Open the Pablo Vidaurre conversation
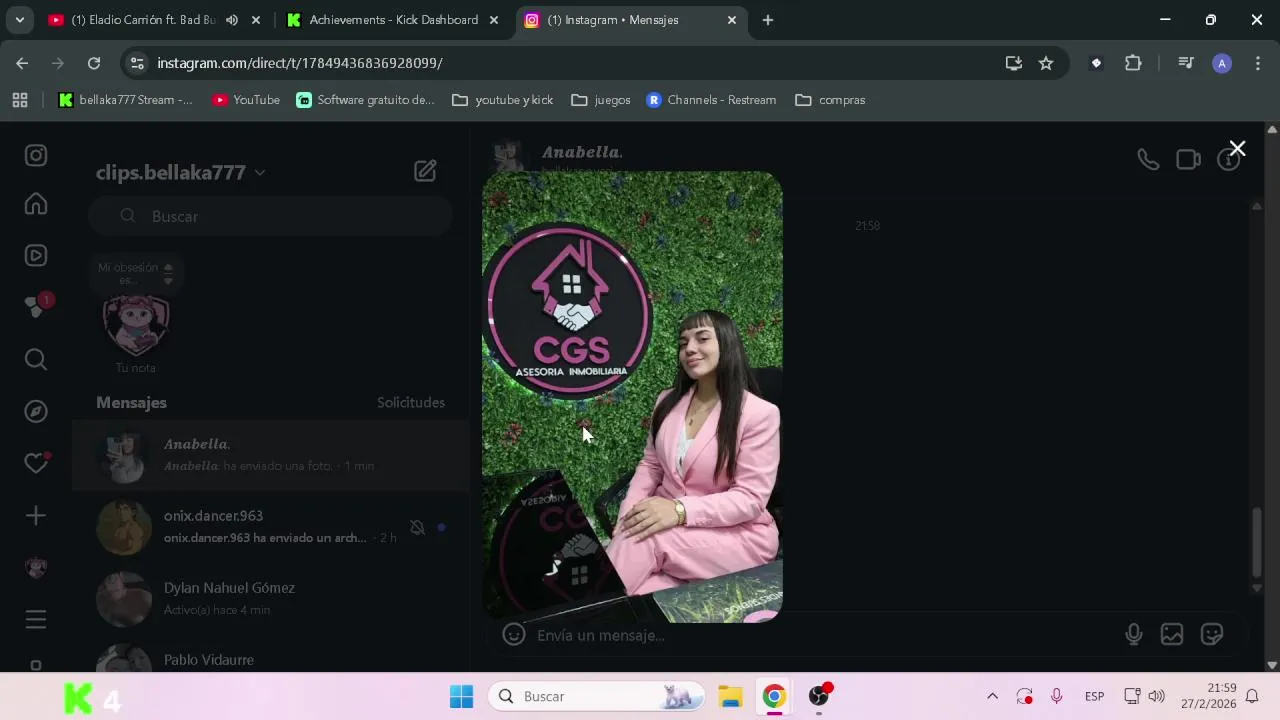The image size is (1280, 720). (x=270, y=656)
